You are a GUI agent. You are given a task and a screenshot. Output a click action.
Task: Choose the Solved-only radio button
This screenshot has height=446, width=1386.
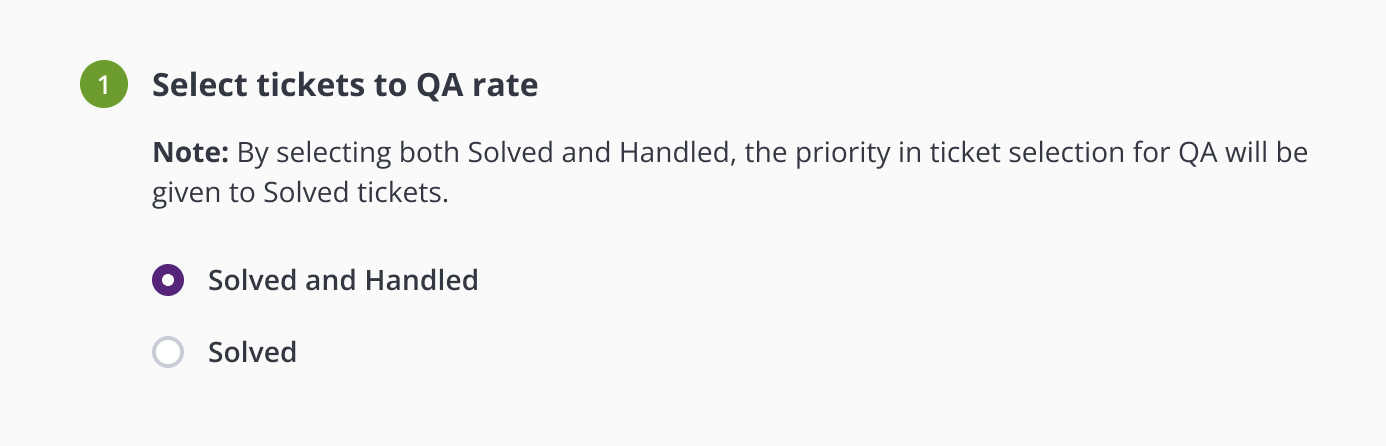coord(168,352)
